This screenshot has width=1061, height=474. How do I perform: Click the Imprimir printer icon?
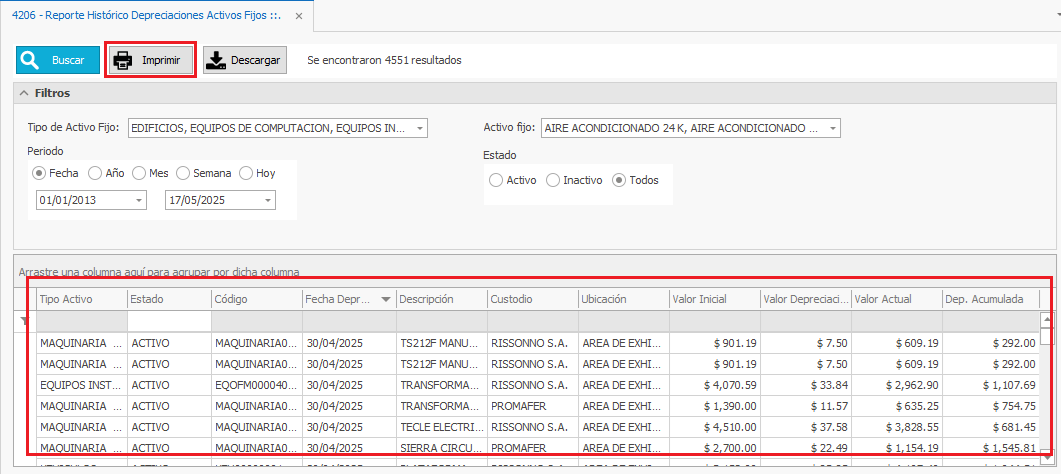123,60
